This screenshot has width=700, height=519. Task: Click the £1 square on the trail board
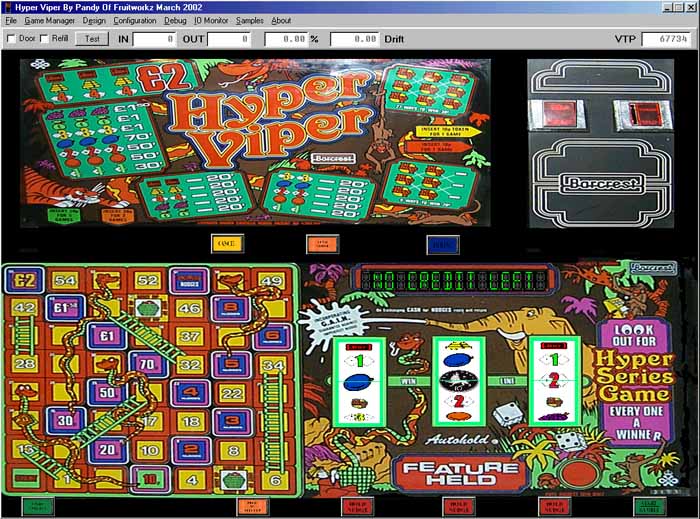point(106,336)
